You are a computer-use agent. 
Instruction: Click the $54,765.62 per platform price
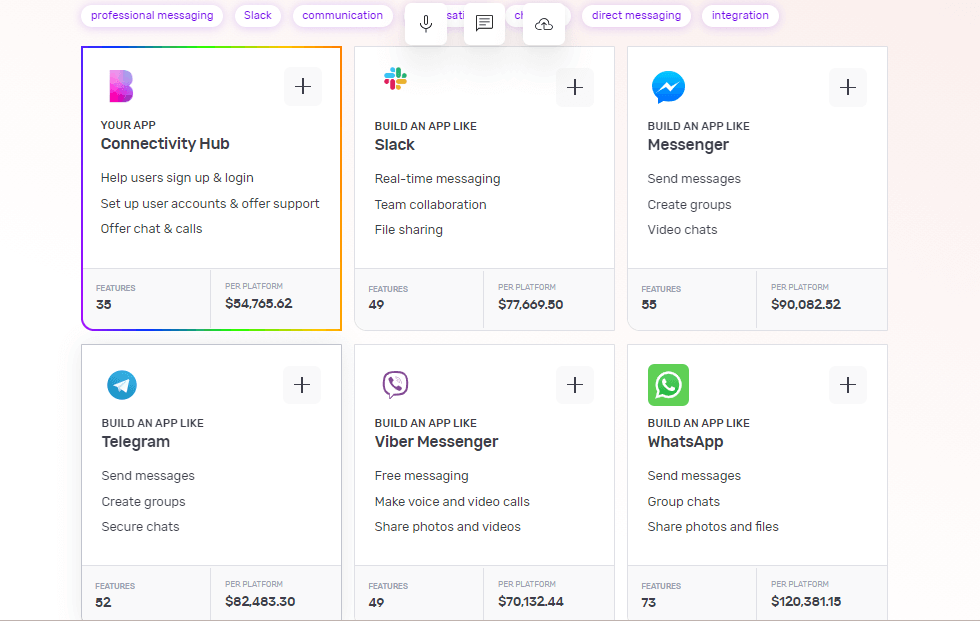pyautogui.click(x=259, y=304)
